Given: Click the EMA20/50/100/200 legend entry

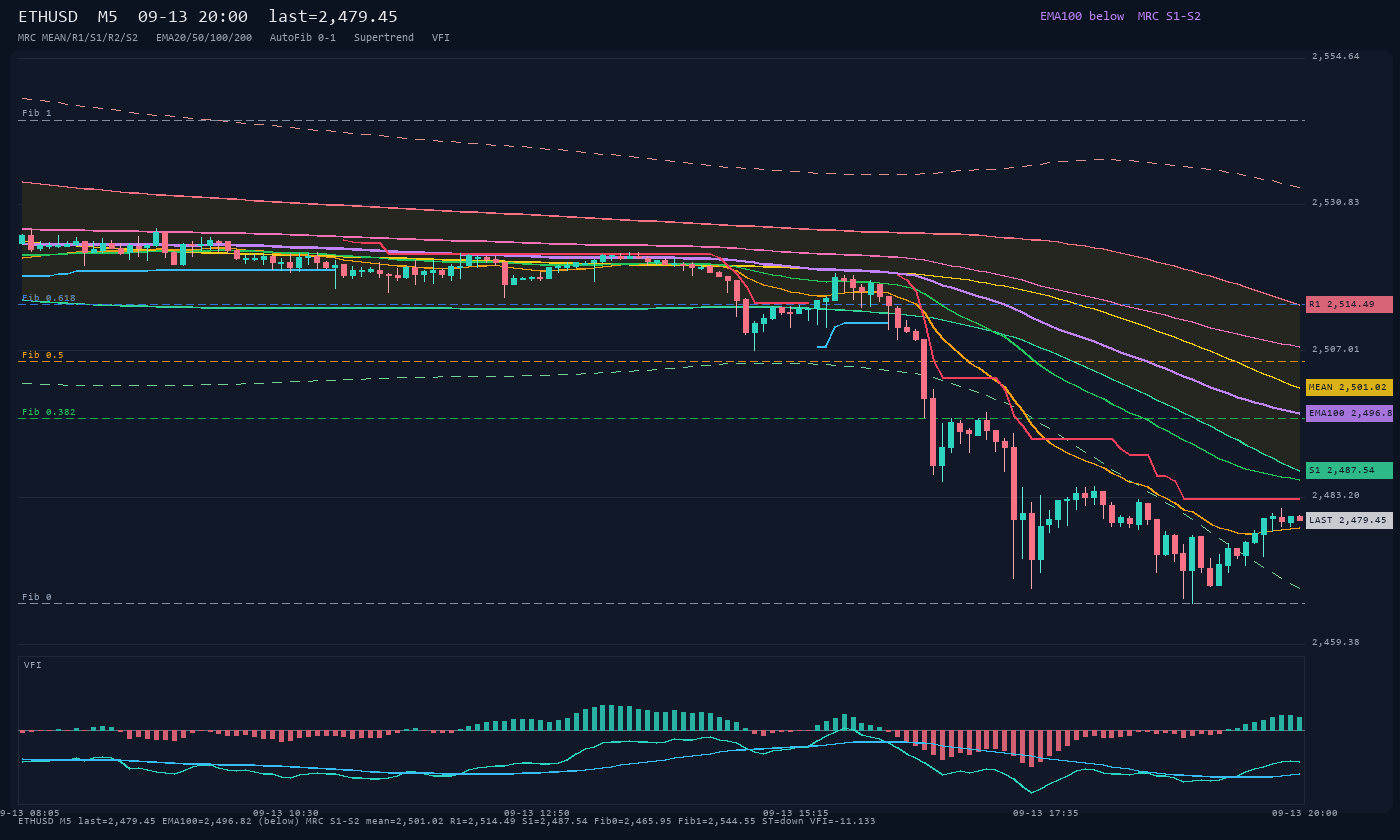Looking at the screenshot, I should tap(204, 37).
